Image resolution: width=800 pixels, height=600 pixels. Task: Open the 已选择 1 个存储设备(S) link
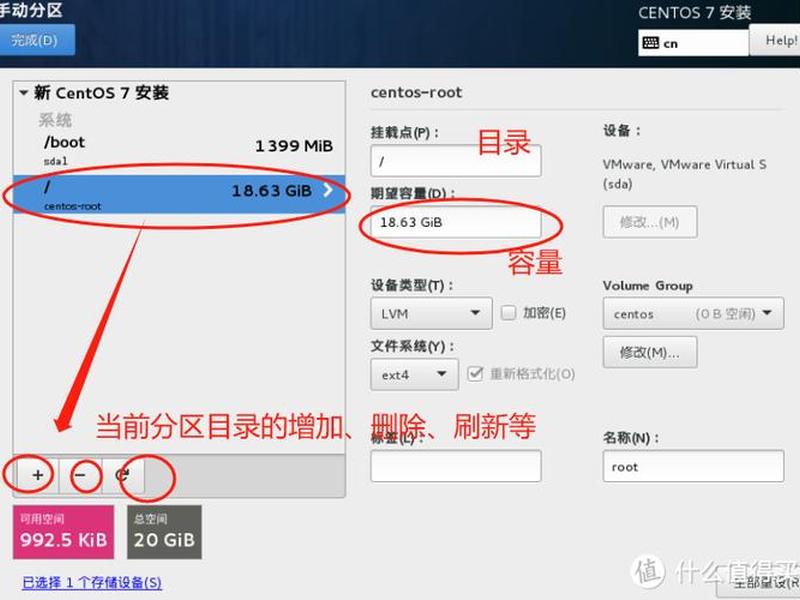tap(92, 583)
